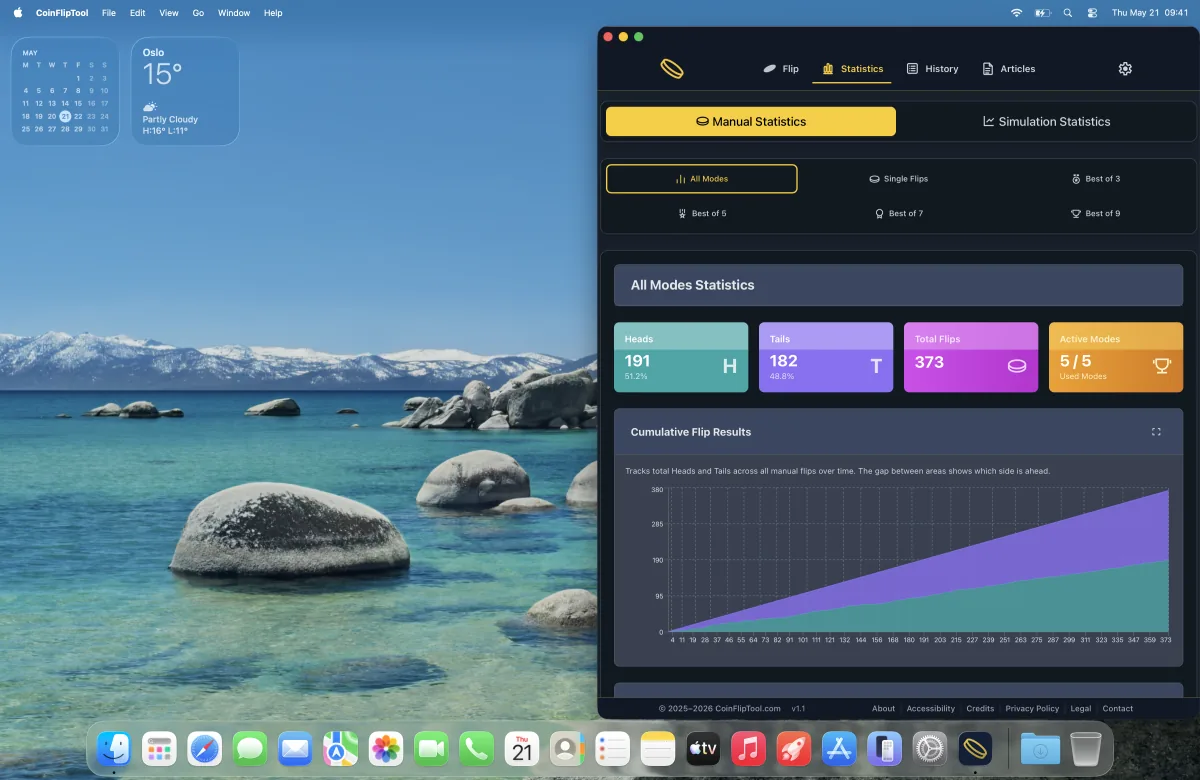Open the Help menu
The image size is (1200, 780).
[x=273, y=13]
